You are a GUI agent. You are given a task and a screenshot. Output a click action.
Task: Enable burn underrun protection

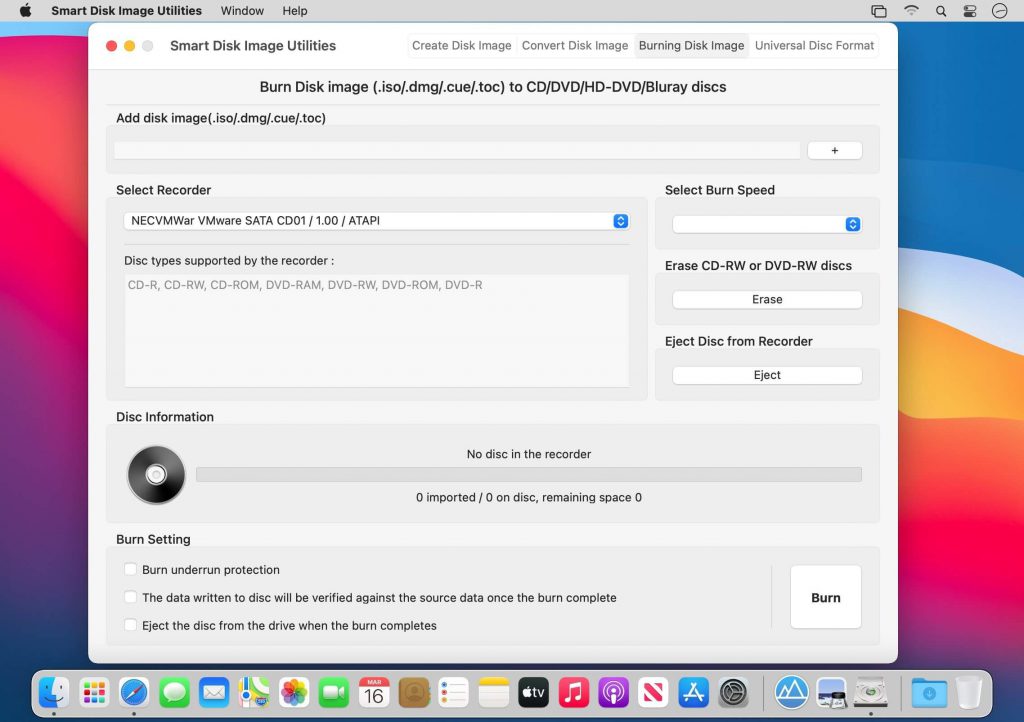(130, 568)
